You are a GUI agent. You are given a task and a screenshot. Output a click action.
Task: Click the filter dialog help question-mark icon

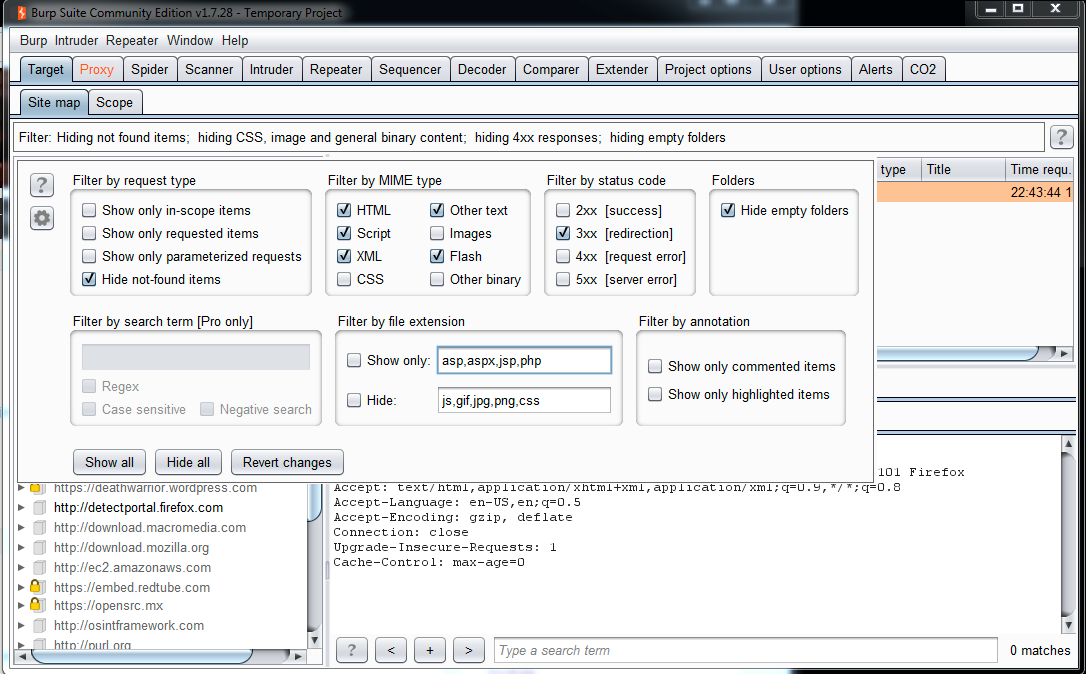point(41,185)
